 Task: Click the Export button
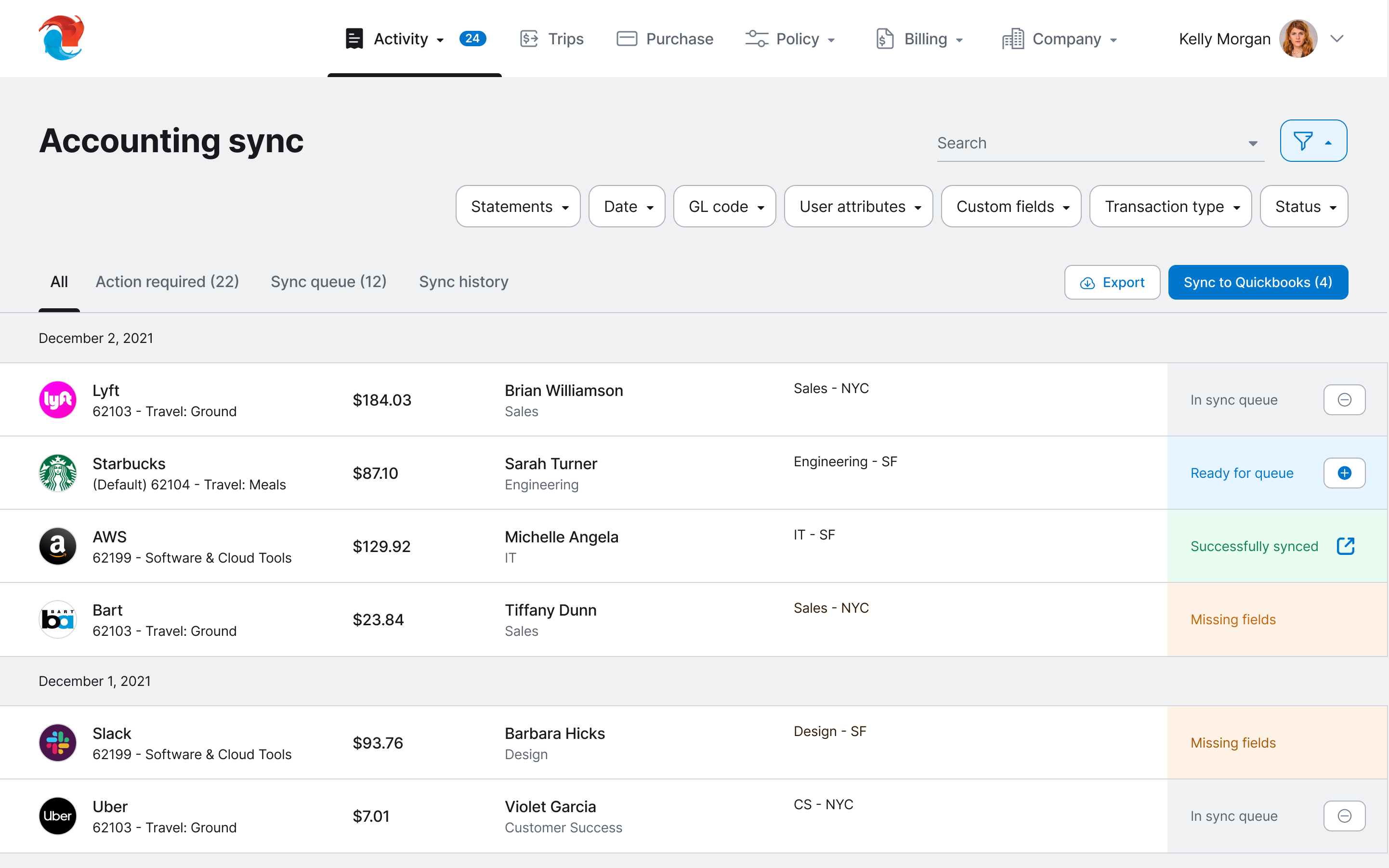pos(1112,282)
